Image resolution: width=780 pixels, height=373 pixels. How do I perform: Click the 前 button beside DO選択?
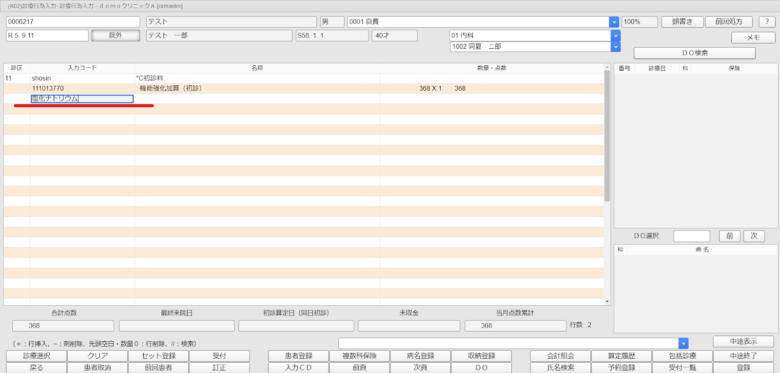pyautogui.click(x=730, y=236)
